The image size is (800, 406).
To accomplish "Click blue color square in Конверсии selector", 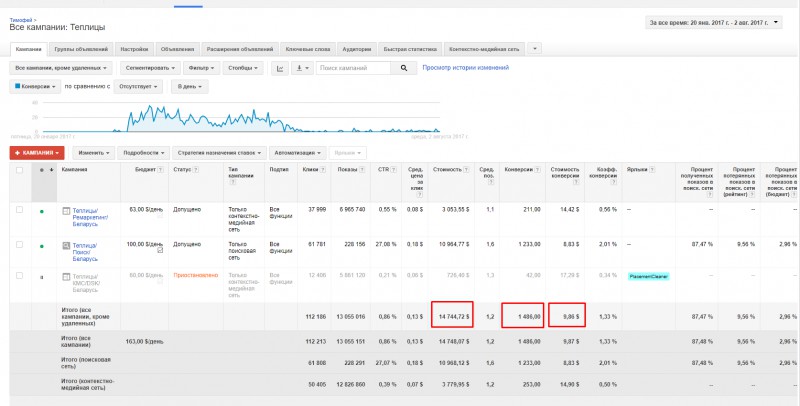I will tap(17, 86).
